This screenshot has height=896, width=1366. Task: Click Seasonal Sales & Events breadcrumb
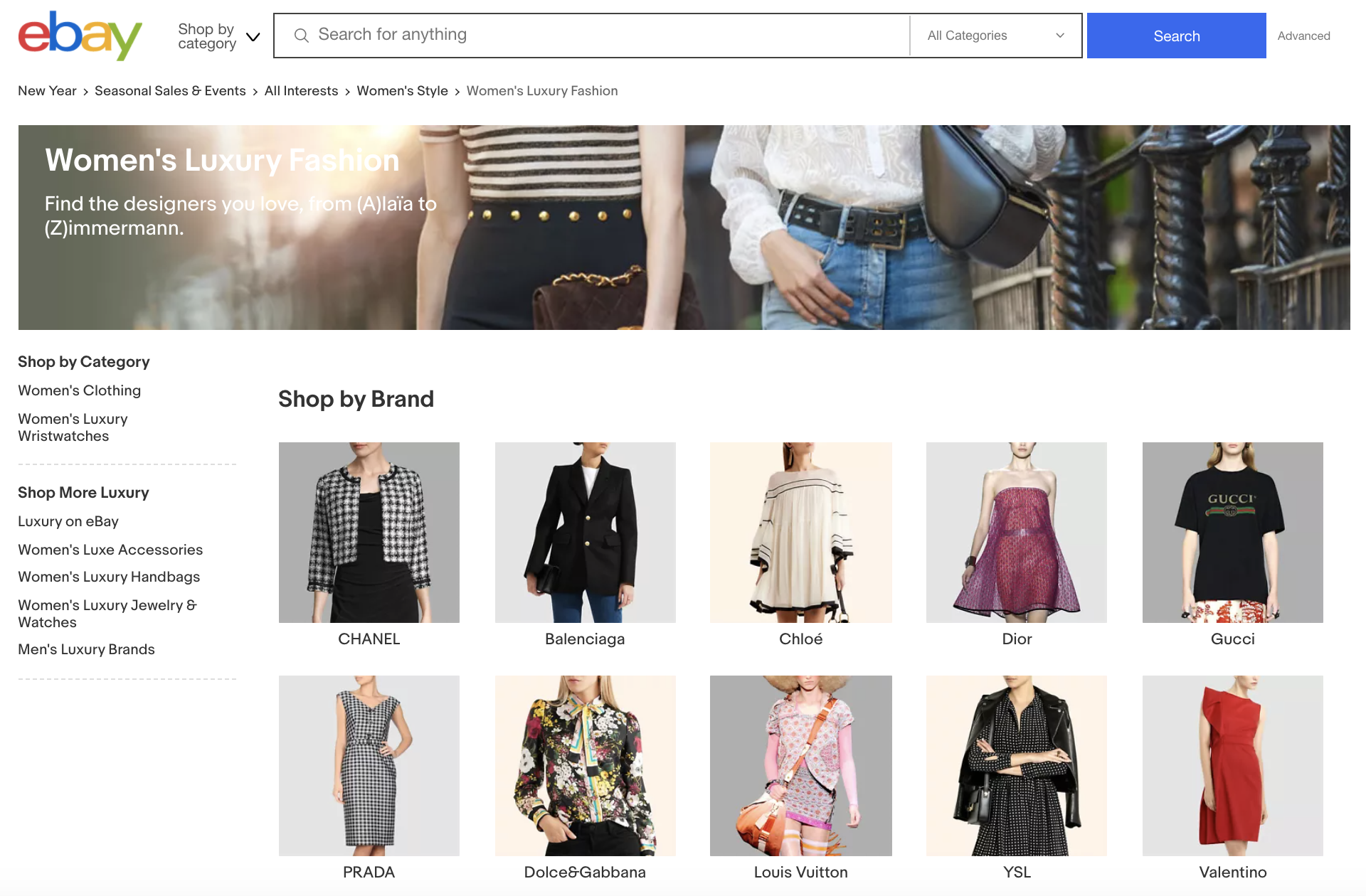click(x=170, y=90)
